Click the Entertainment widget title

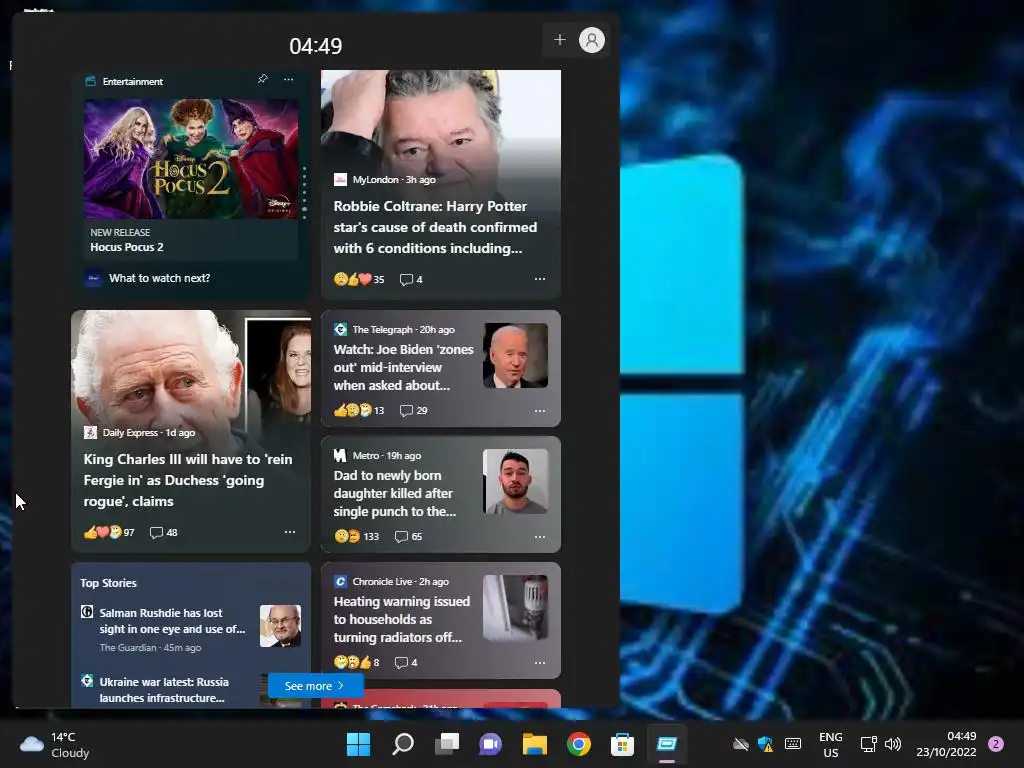(133, 82)
